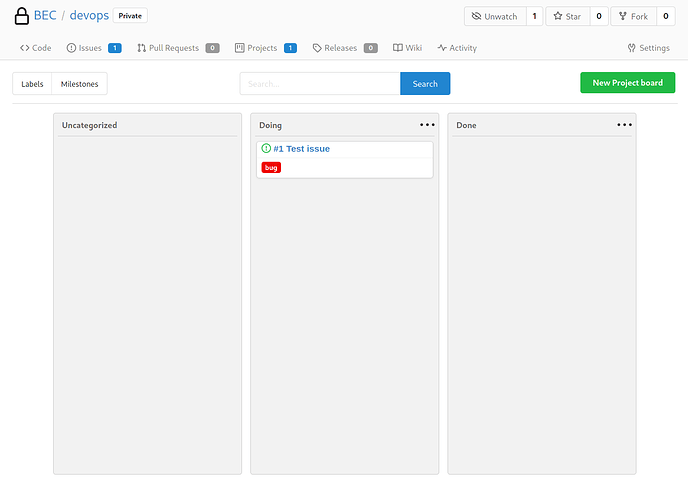Switch to the Code tab
688x500 pixels.
point(36,48)
